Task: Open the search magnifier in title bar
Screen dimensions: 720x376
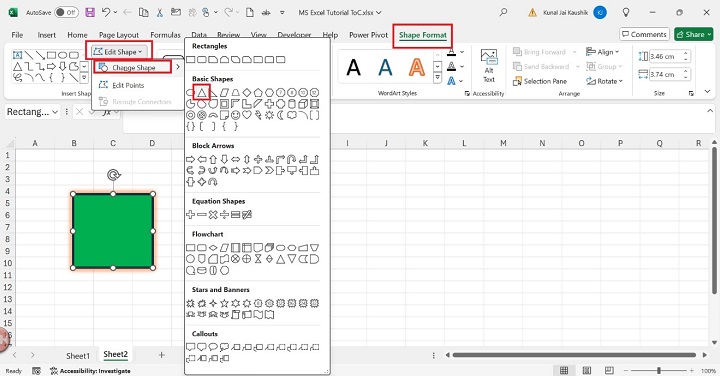Action: (x=503, y=12)
